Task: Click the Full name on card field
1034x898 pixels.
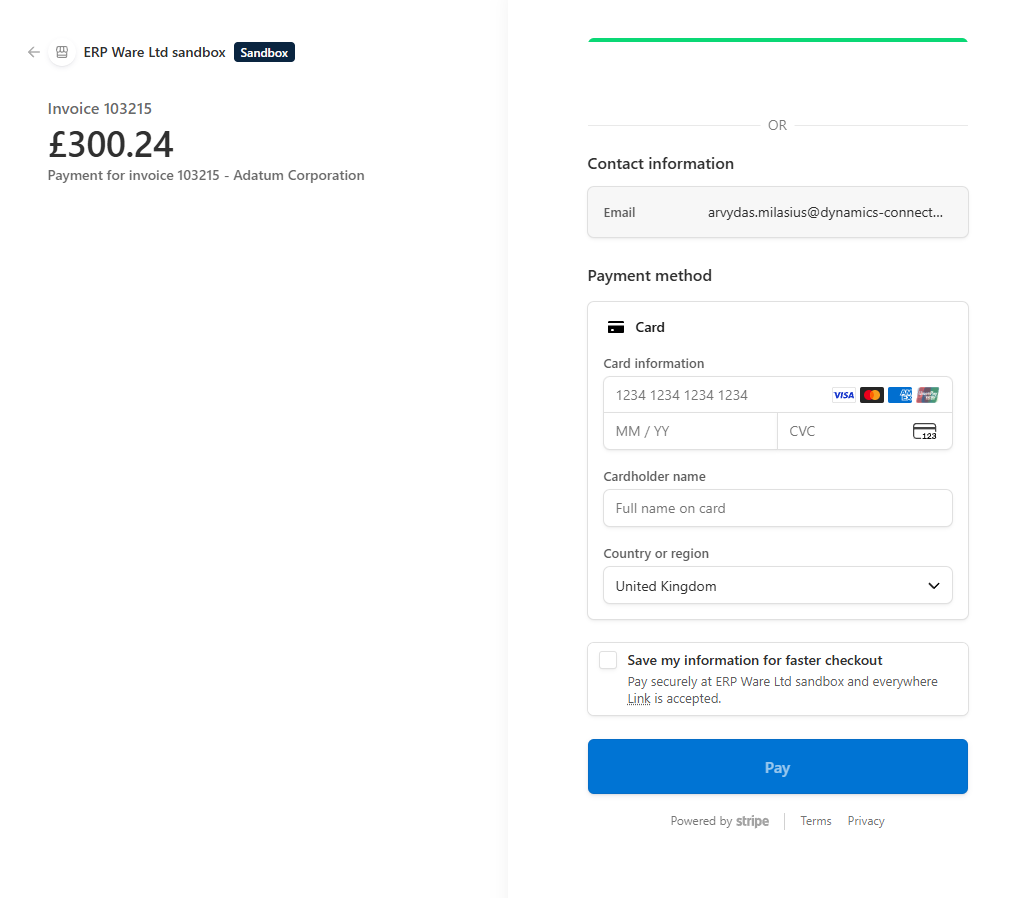Action: 778,508
